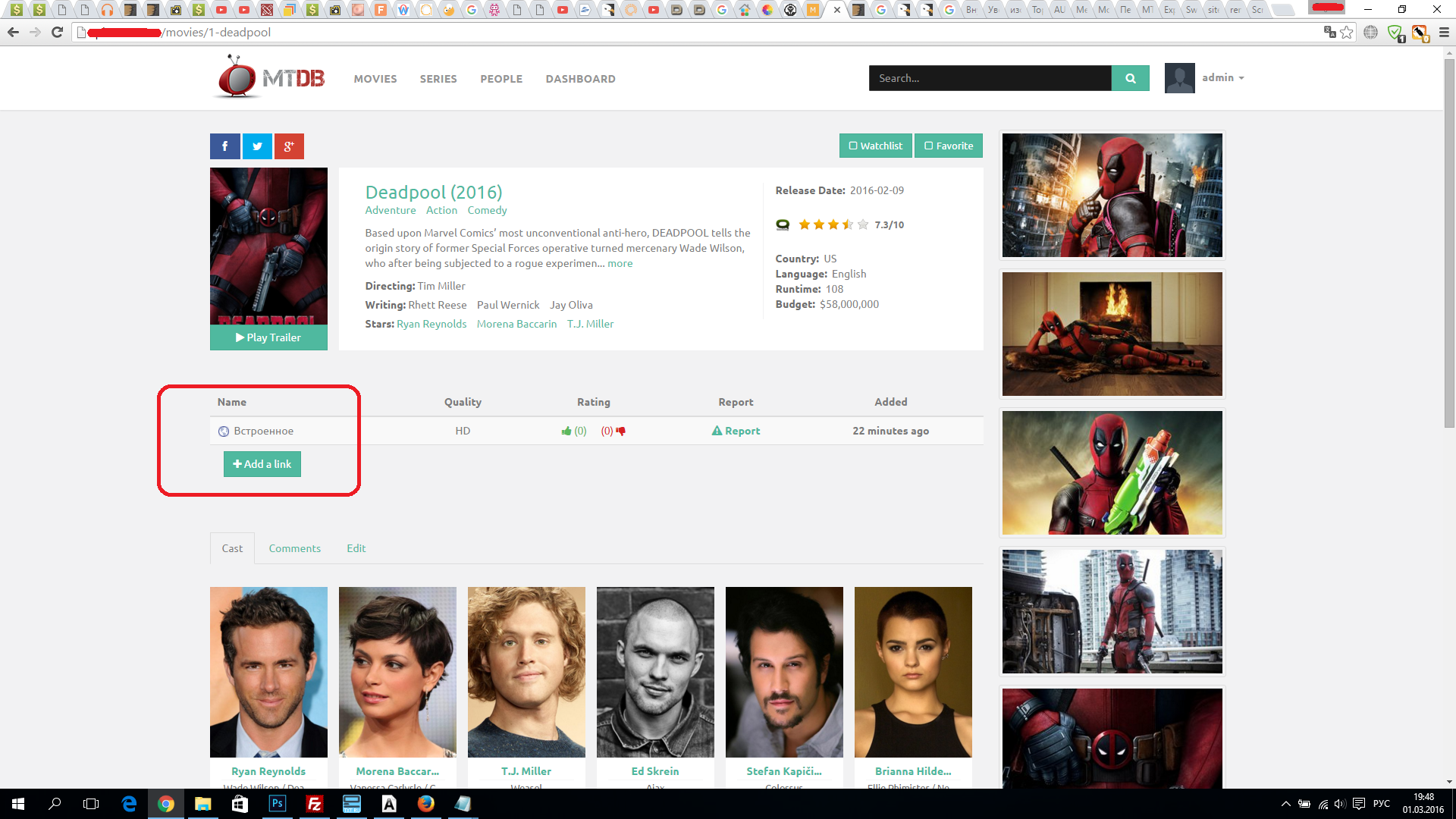Click the Add a link button
Viewport: 1456px width, 819px height.
tap(262, 464)
